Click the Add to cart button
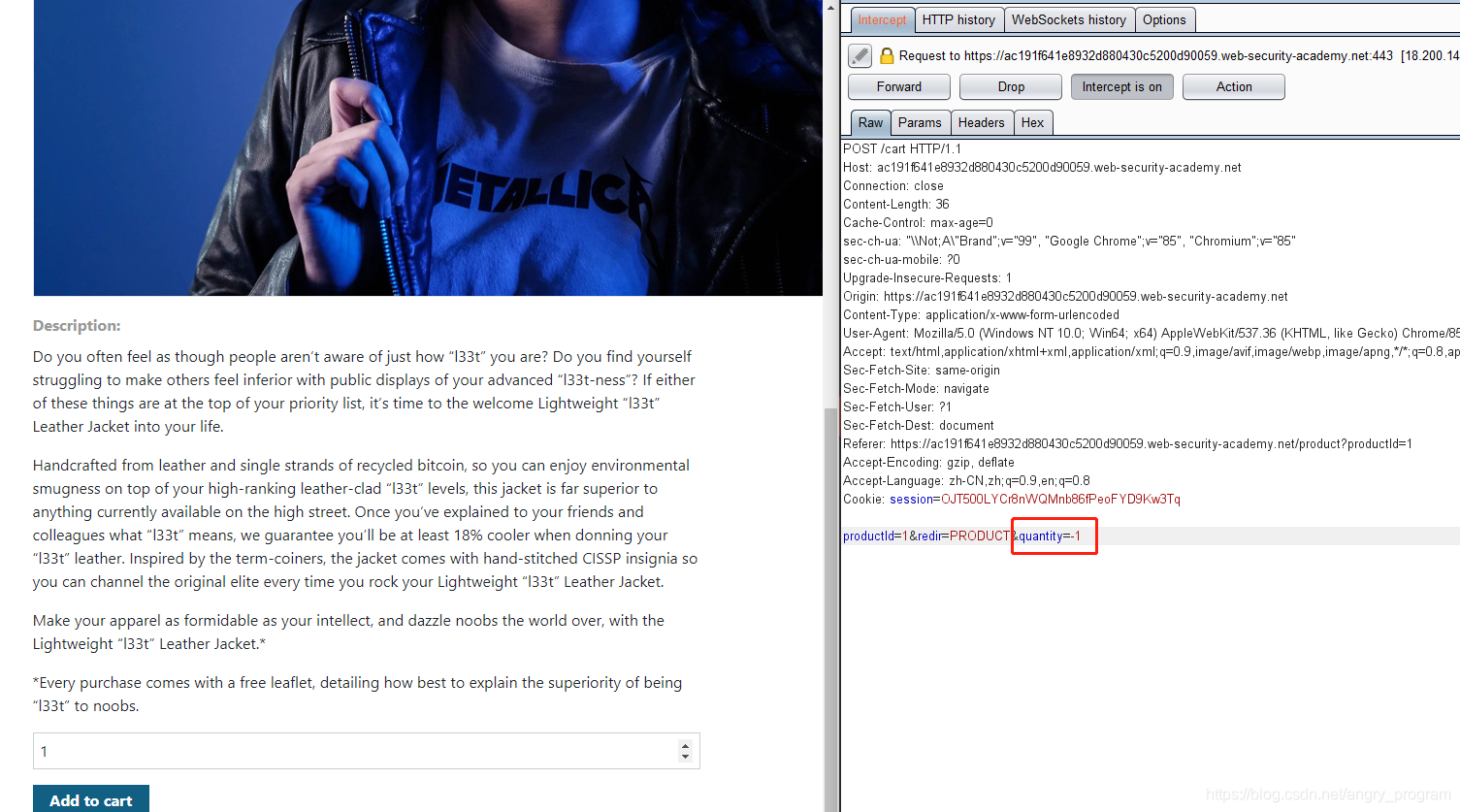 tap(91, 799)
